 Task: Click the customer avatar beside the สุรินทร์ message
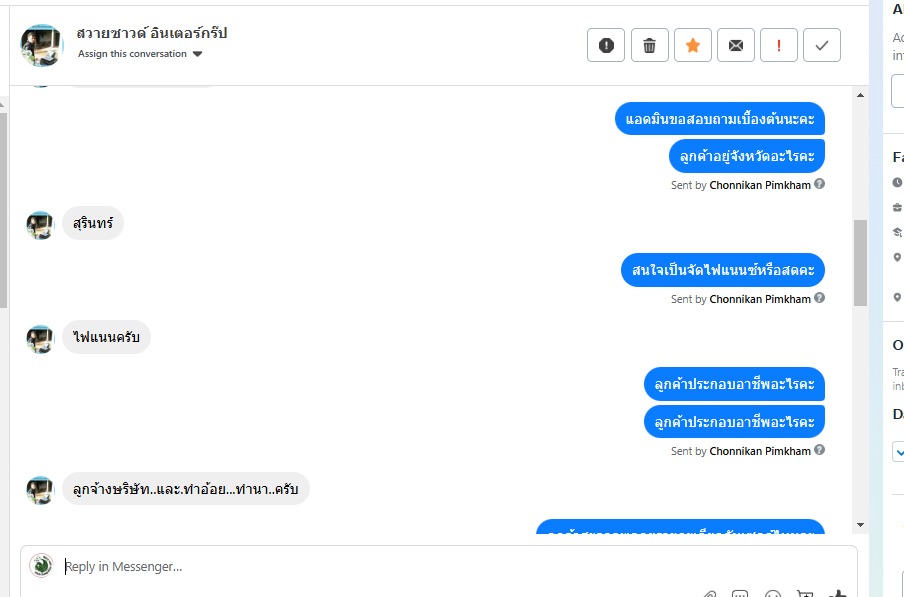(x=40, y=225)
